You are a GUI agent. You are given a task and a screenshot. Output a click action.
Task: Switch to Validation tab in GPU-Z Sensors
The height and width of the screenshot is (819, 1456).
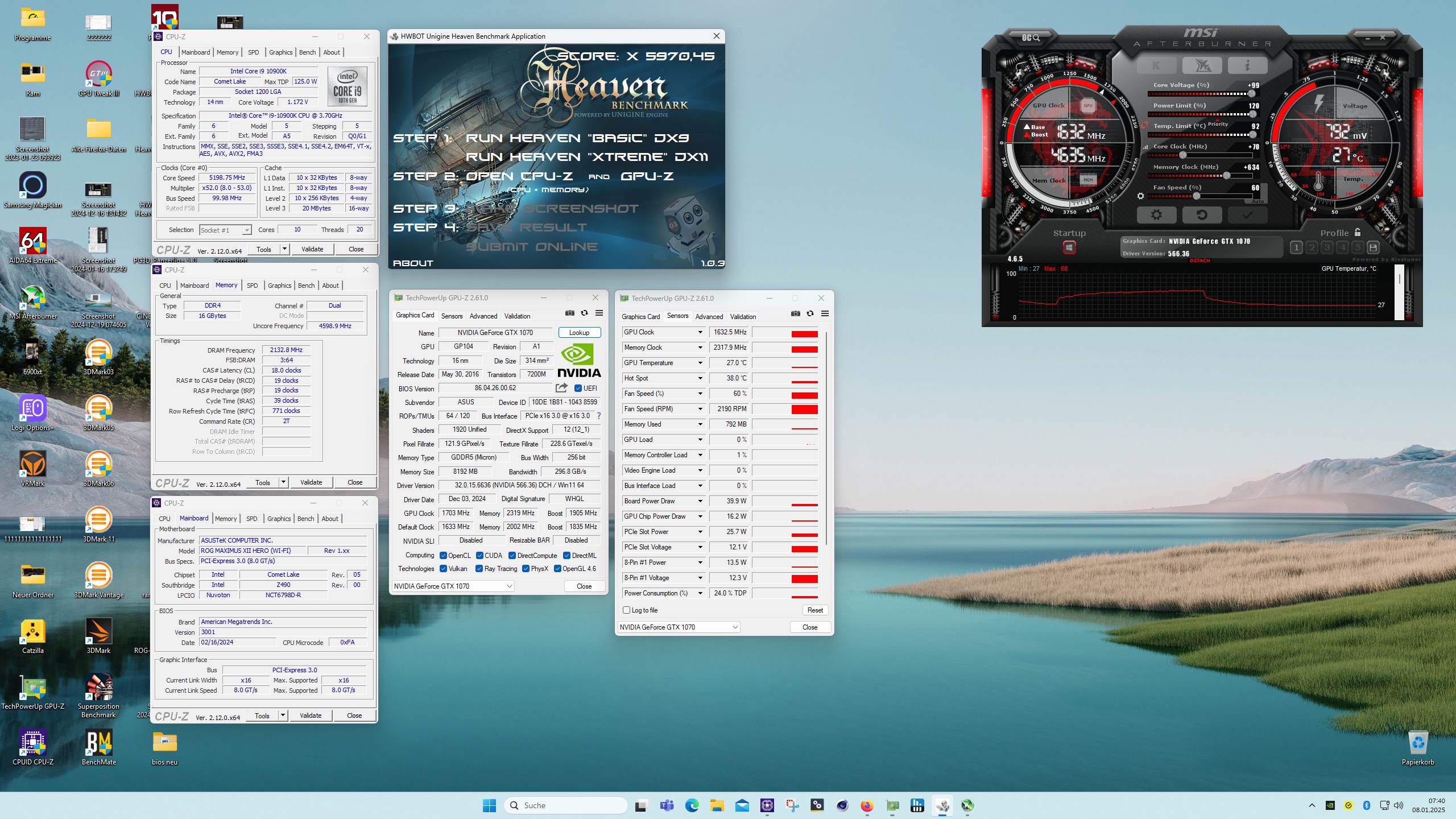pyautogui.click(x=743, y=317)
